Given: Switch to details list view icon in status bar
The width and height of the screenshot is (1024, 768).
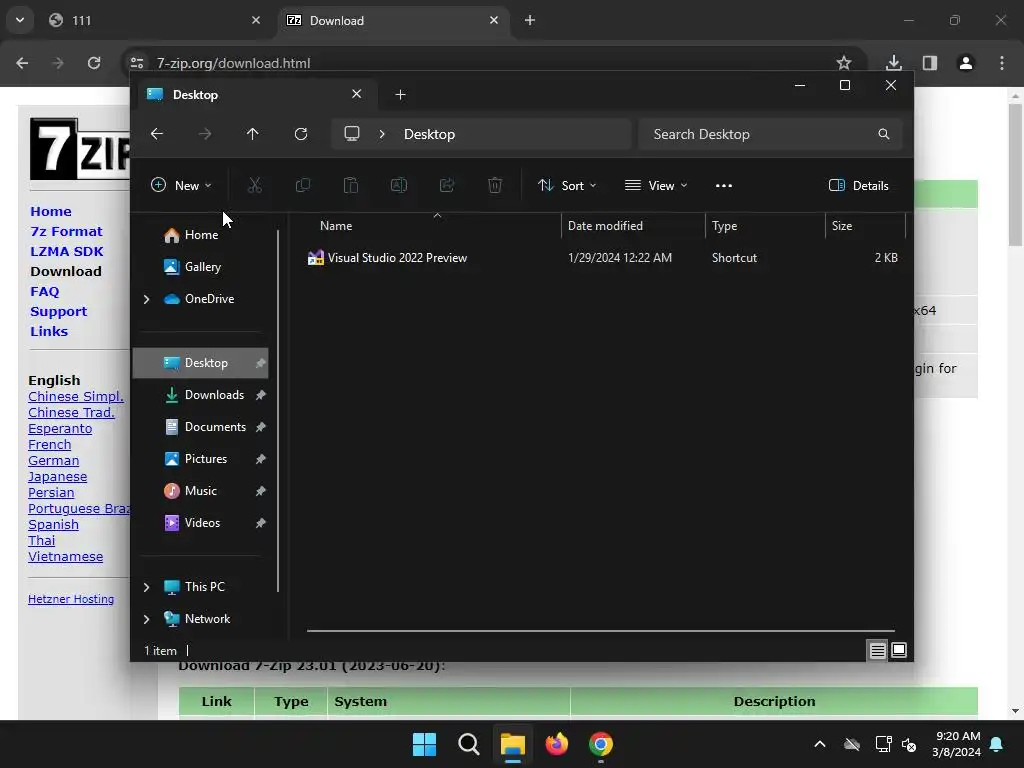Looking at the screenshot, I should [877, 650].
